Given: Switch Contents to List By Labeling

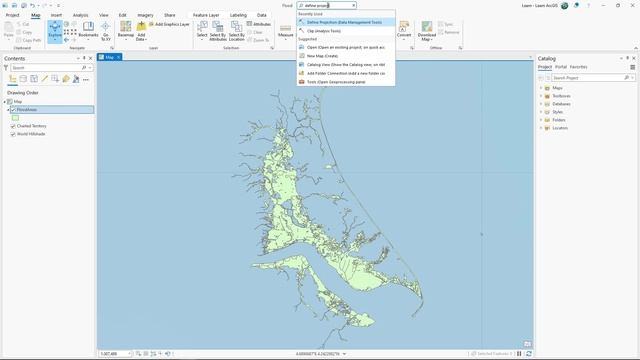Looking at the screenshot, I should [x=66, y=79].
